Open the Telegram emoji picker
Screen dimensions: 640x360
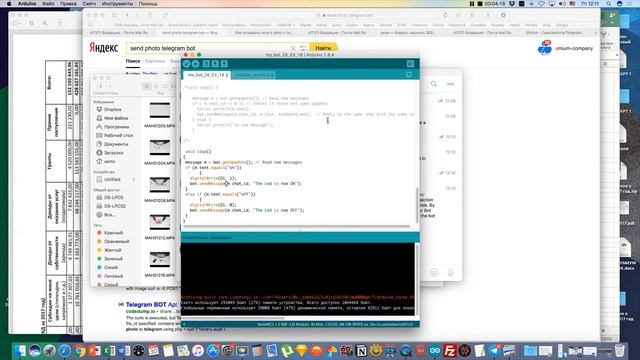pos(434,272)
